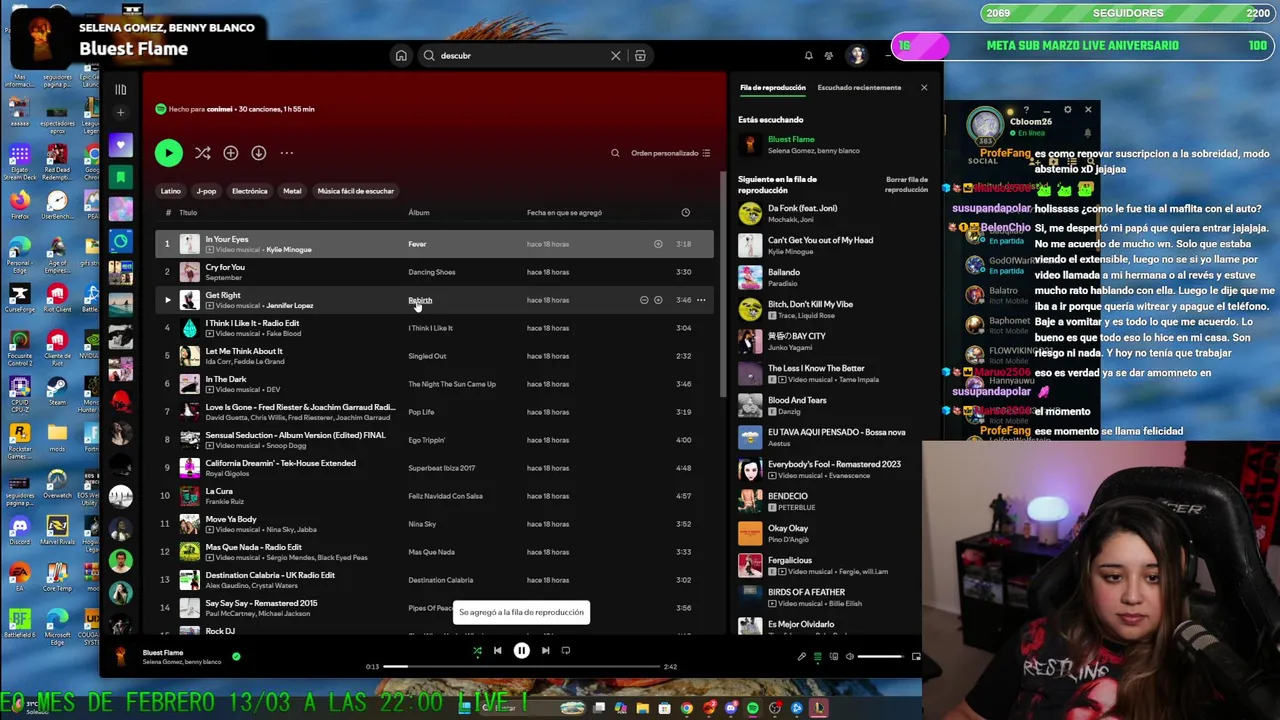Open the Discord desktop shortcut

click(x=19, y=528)
